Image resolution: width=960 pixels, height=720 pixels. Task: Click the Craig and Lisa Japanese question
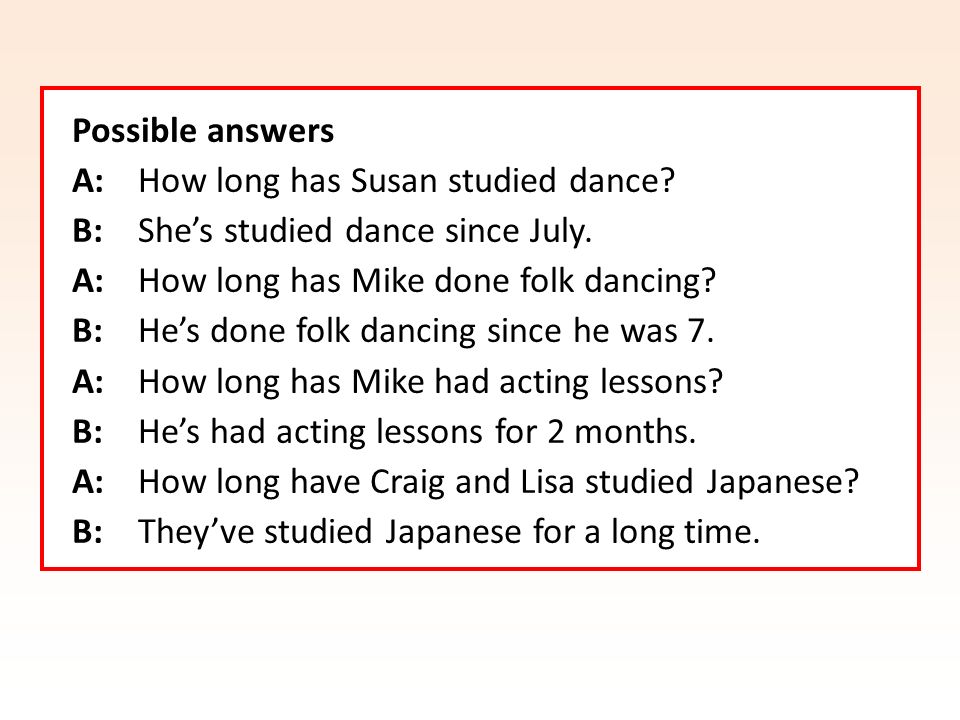[499, 482]
